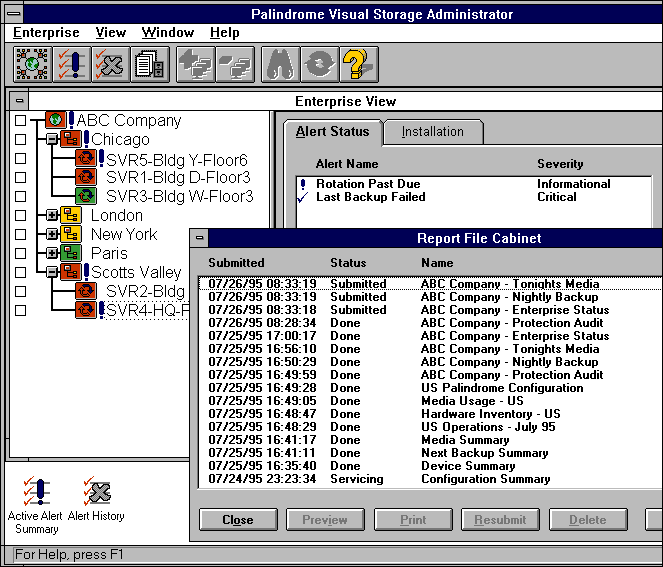
Task: Open the Alert History toolbar icon
Action: tap(111, 64)
